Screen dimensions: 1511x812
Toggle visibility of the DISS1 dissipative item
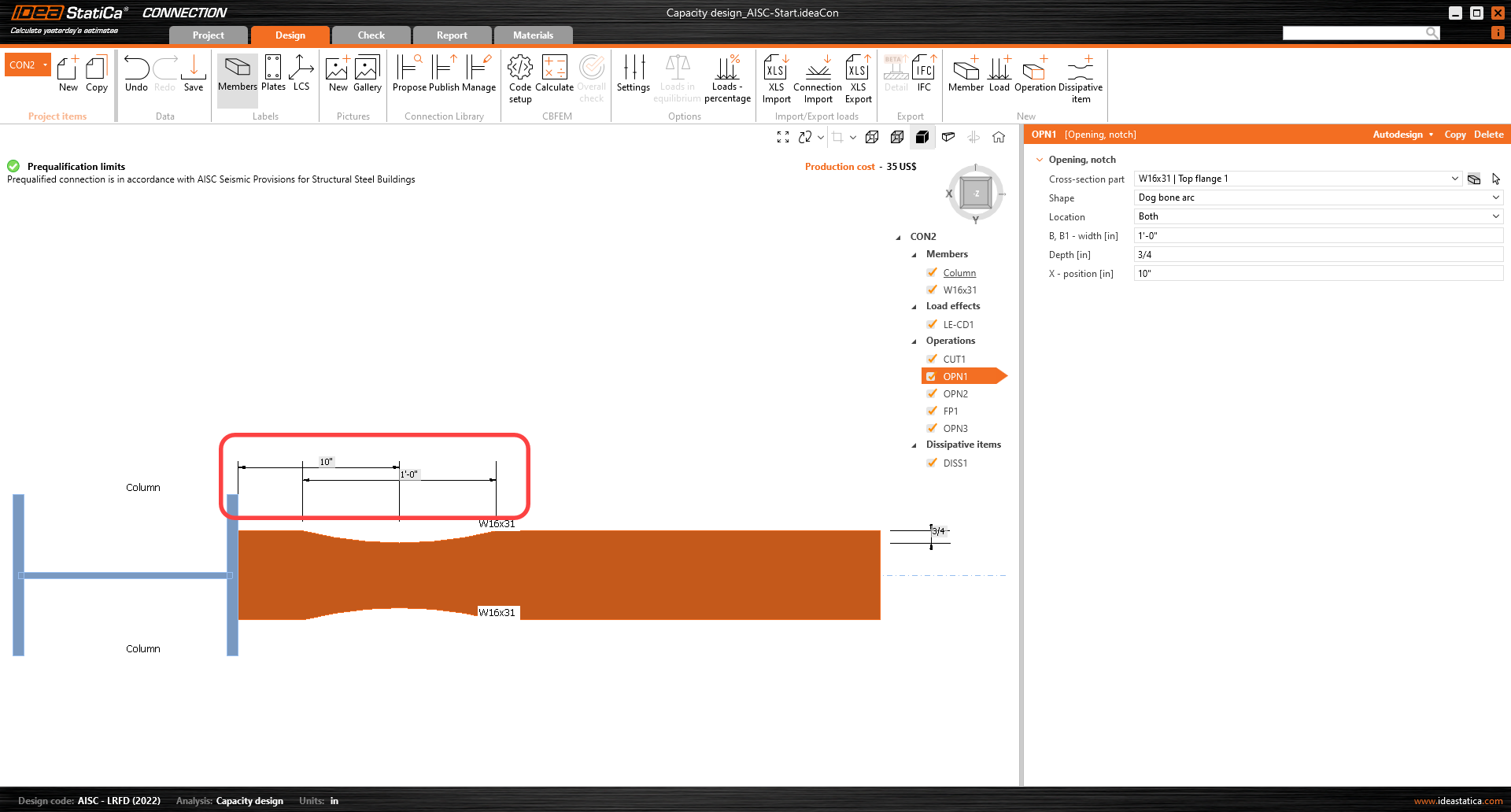[933, 463]
